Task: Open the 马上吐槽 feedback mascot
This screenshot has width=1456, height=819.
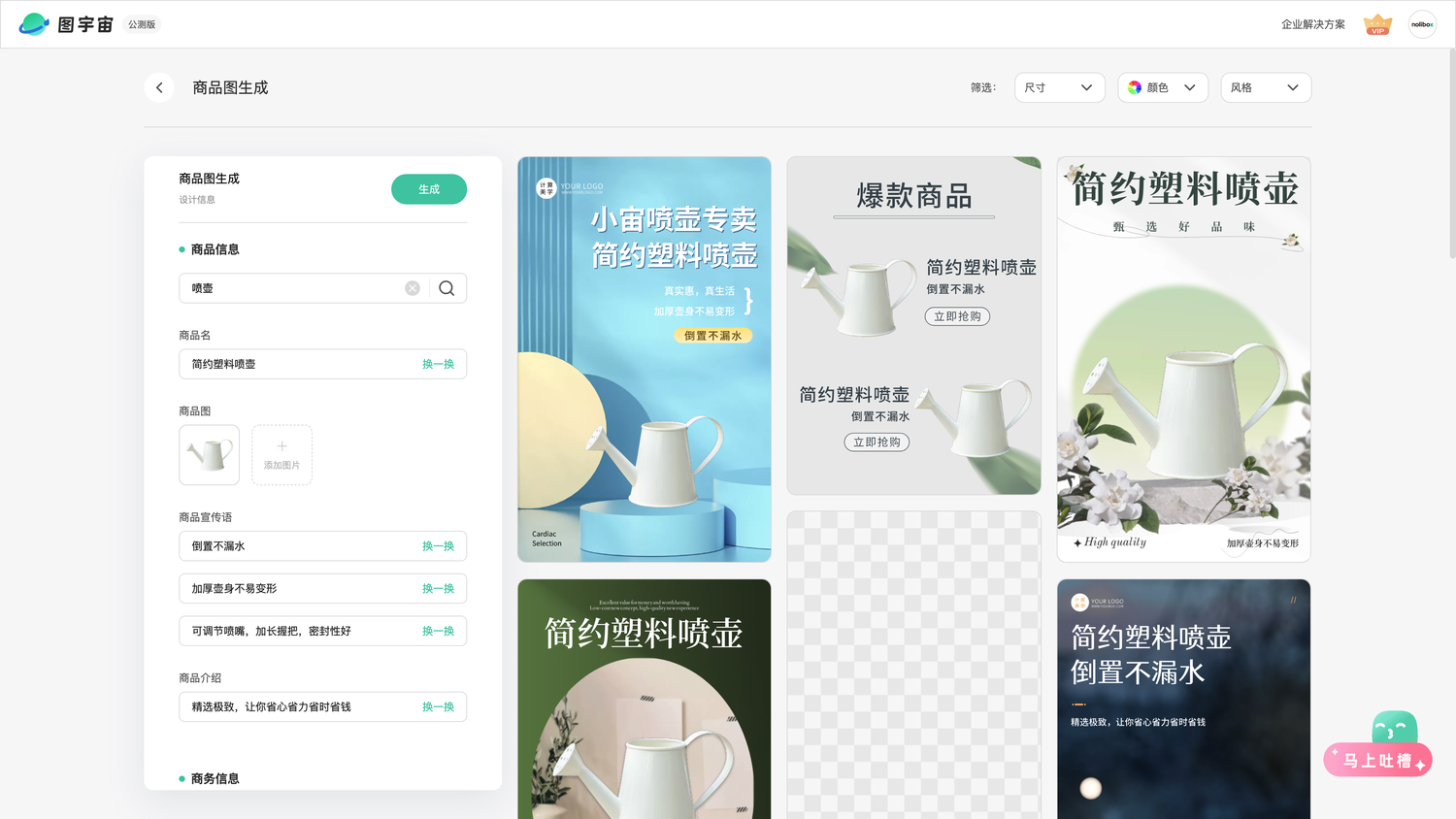Action: pos(1378,745)
